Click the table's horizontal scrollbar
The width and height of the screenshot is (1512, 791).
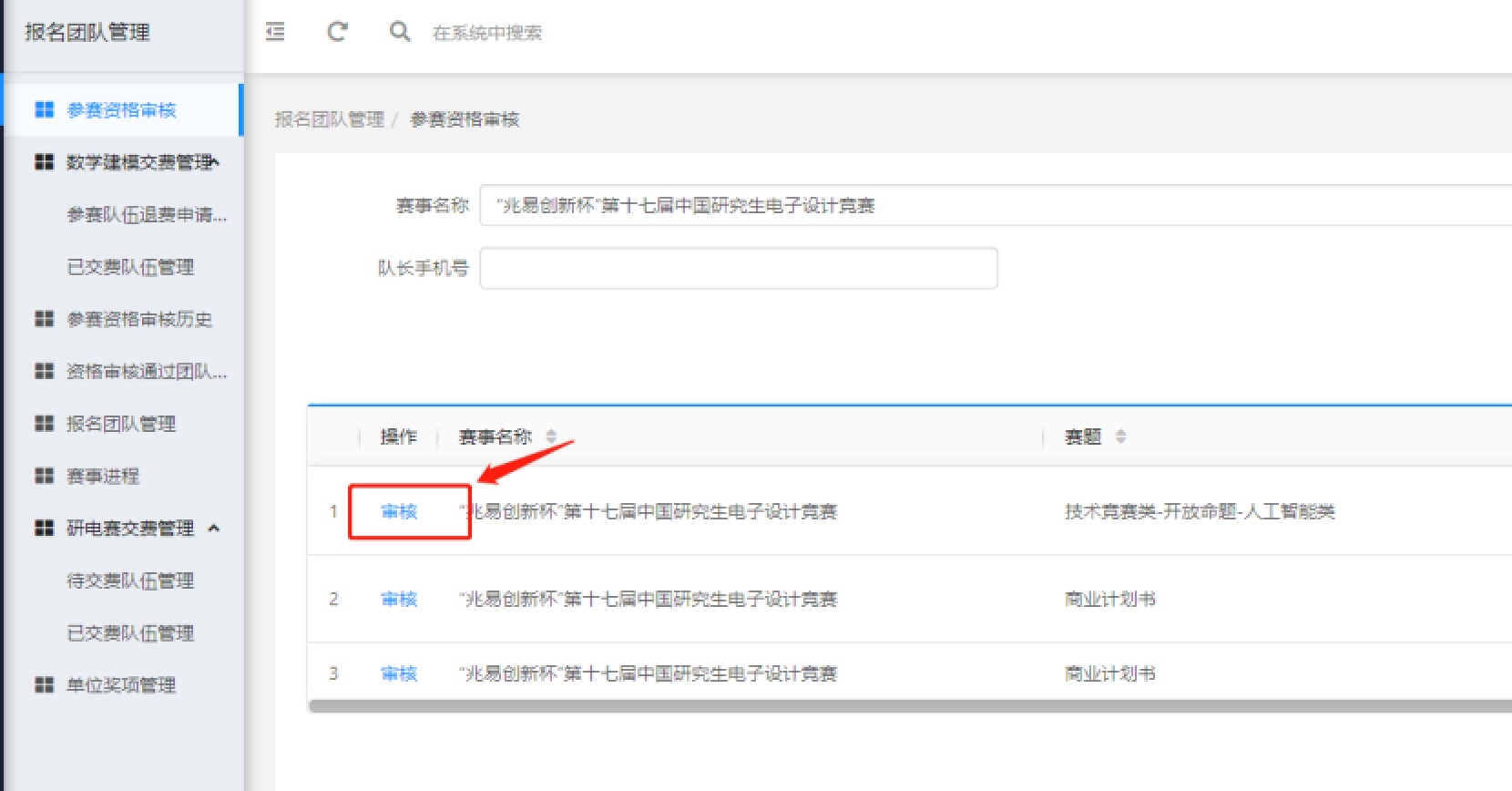(909, 706)
